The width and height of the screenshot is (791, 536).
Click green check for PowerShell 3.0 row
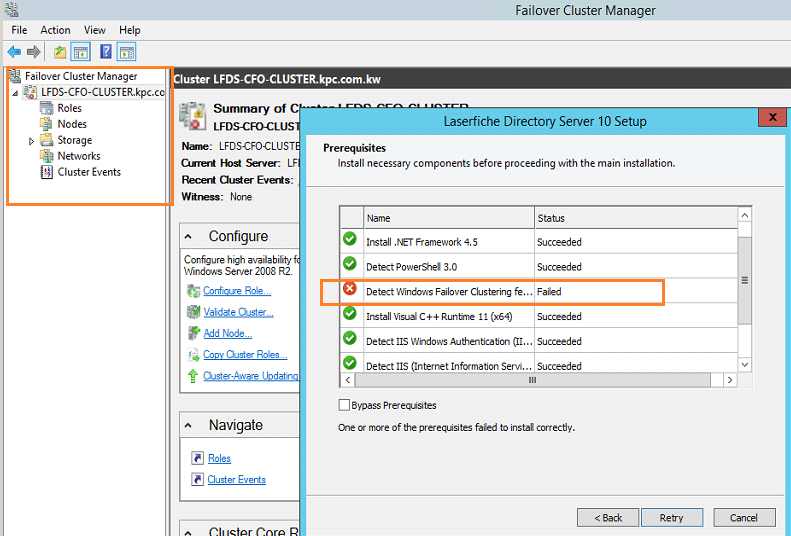(350, 263)
